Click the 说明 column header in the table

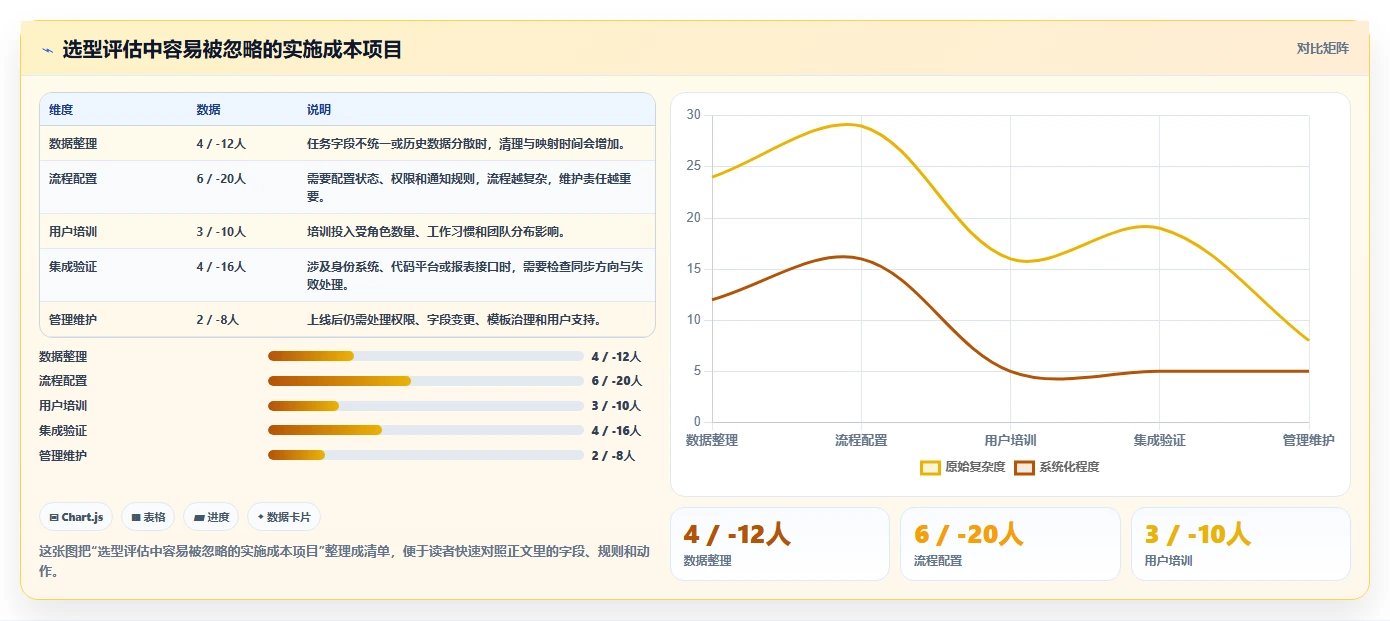pyautogui.click(x=319, y=110)
